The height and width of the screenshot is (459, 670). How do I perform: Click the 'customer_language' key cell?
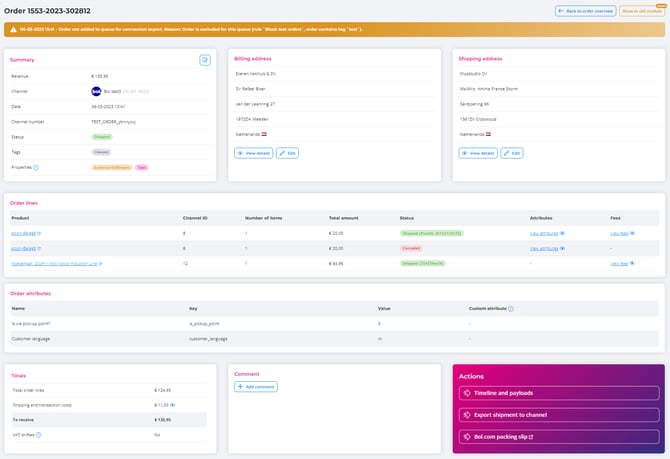208,339
